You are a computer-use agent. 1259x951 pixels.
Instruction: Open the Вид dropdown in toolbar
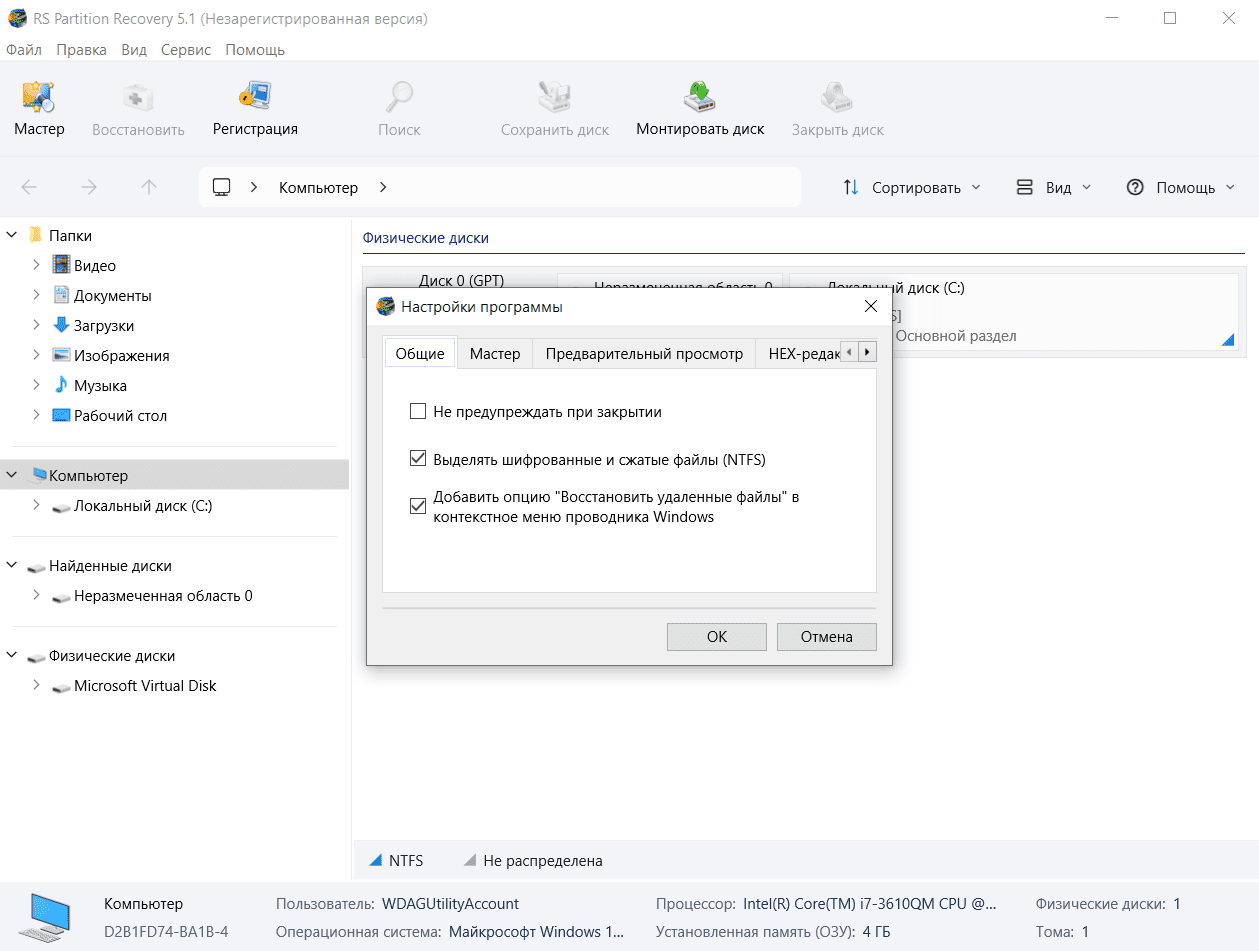(1054, 187)
